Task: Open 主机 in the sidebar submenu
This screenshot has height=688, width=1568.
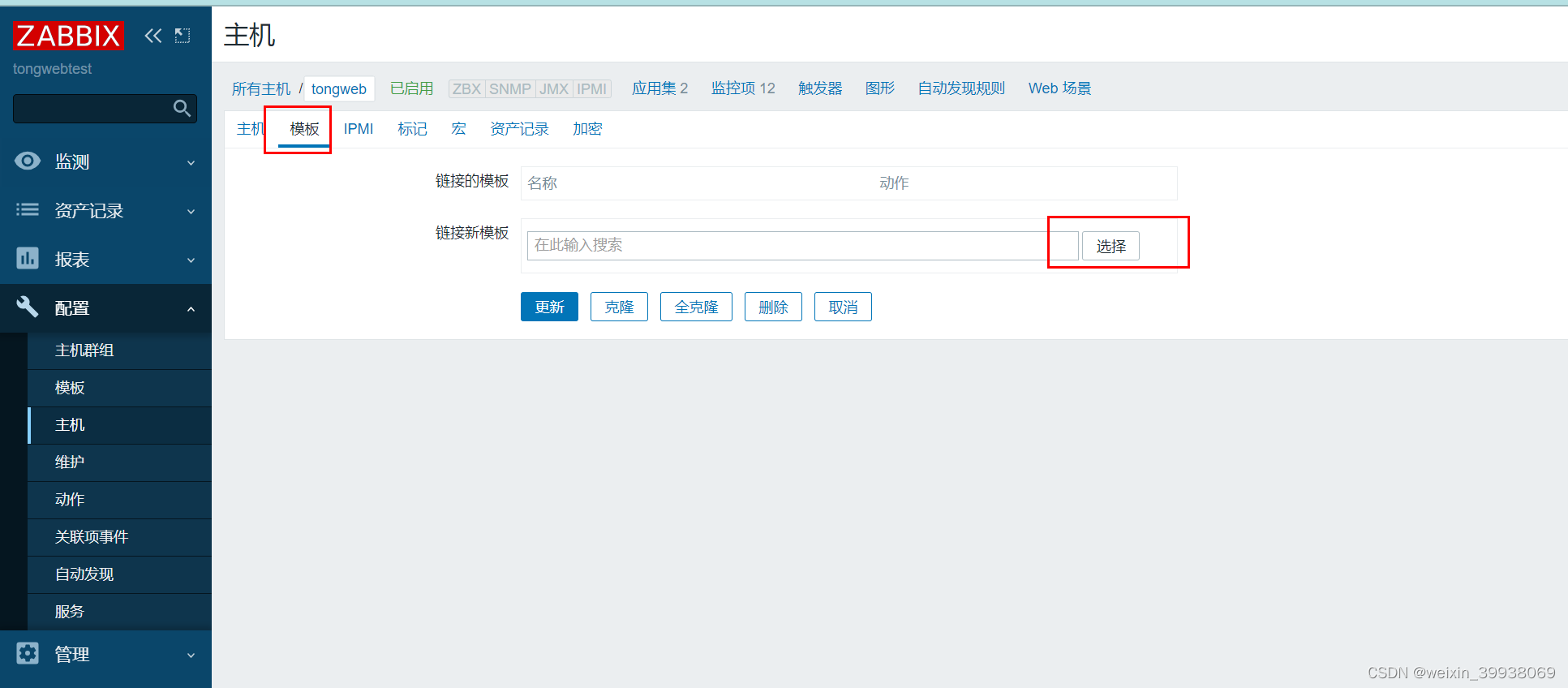Action: (x=119, y=425)
